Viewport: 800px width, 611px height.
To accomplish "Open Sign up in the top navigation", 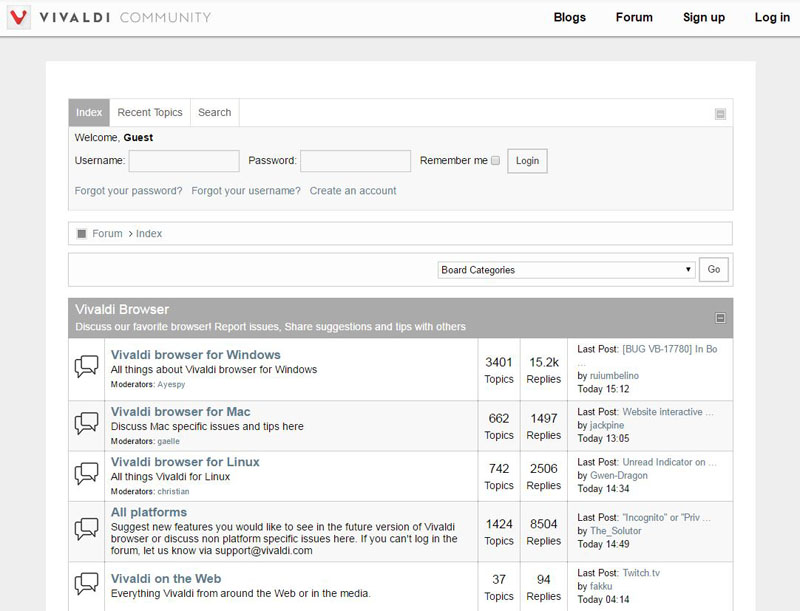I will click(704, 17).
